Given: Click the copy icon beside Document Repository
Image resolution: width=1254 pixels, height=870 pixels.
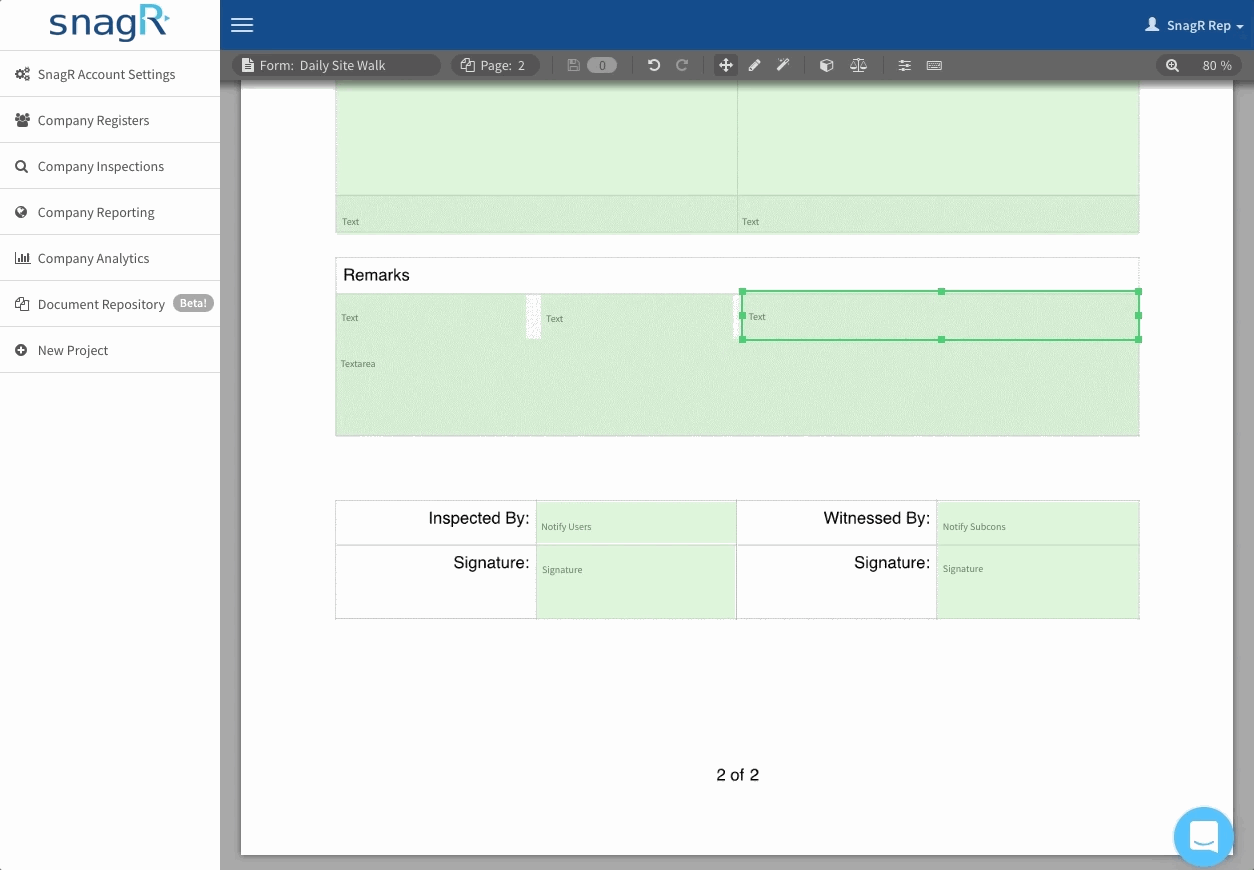Looking at the screenshot, I should point(22,304).
